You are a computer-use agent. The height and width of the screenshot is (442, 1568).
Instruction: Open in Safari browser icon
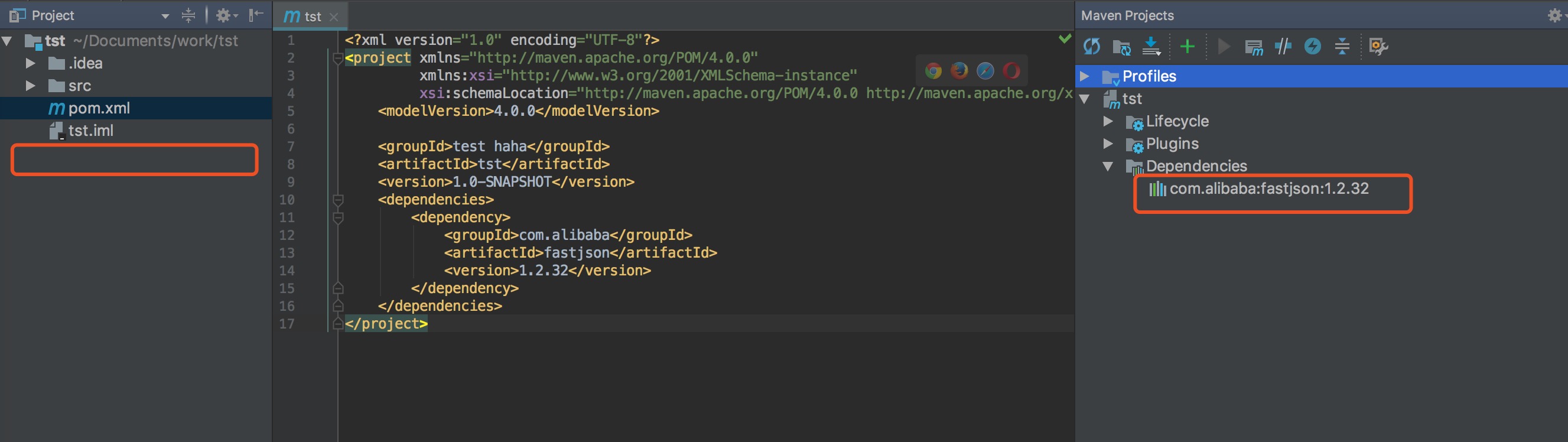[985, 71]
